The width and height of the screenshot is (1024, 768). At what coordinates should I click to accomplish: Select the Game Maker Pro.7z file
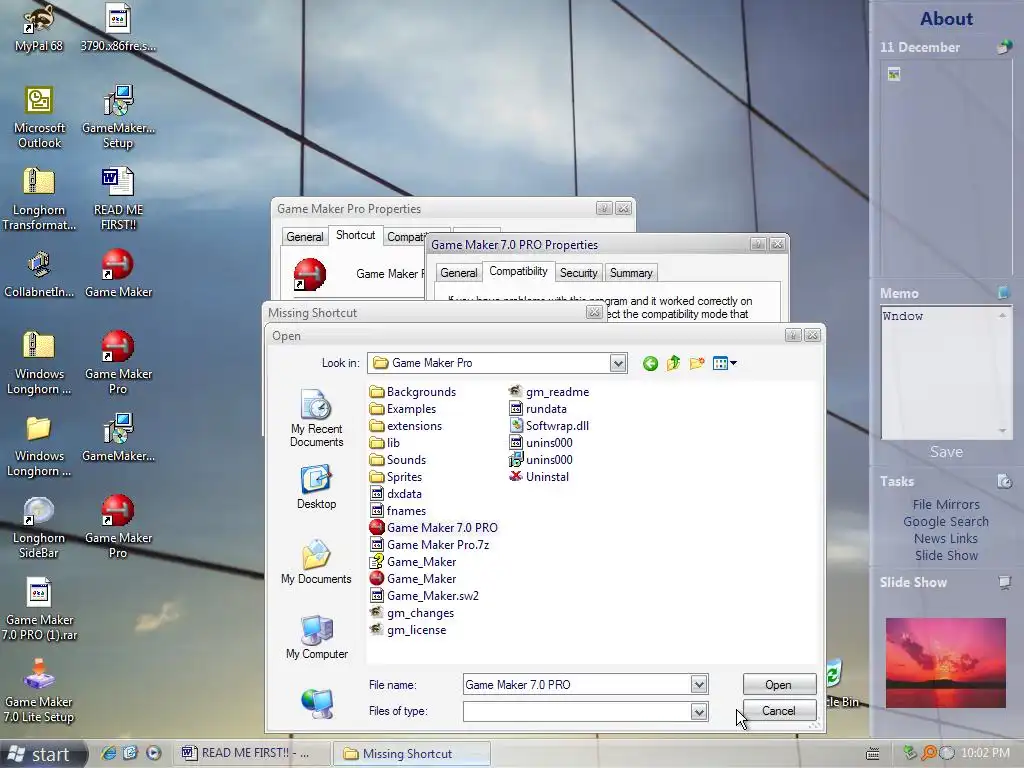coord(430,545)
